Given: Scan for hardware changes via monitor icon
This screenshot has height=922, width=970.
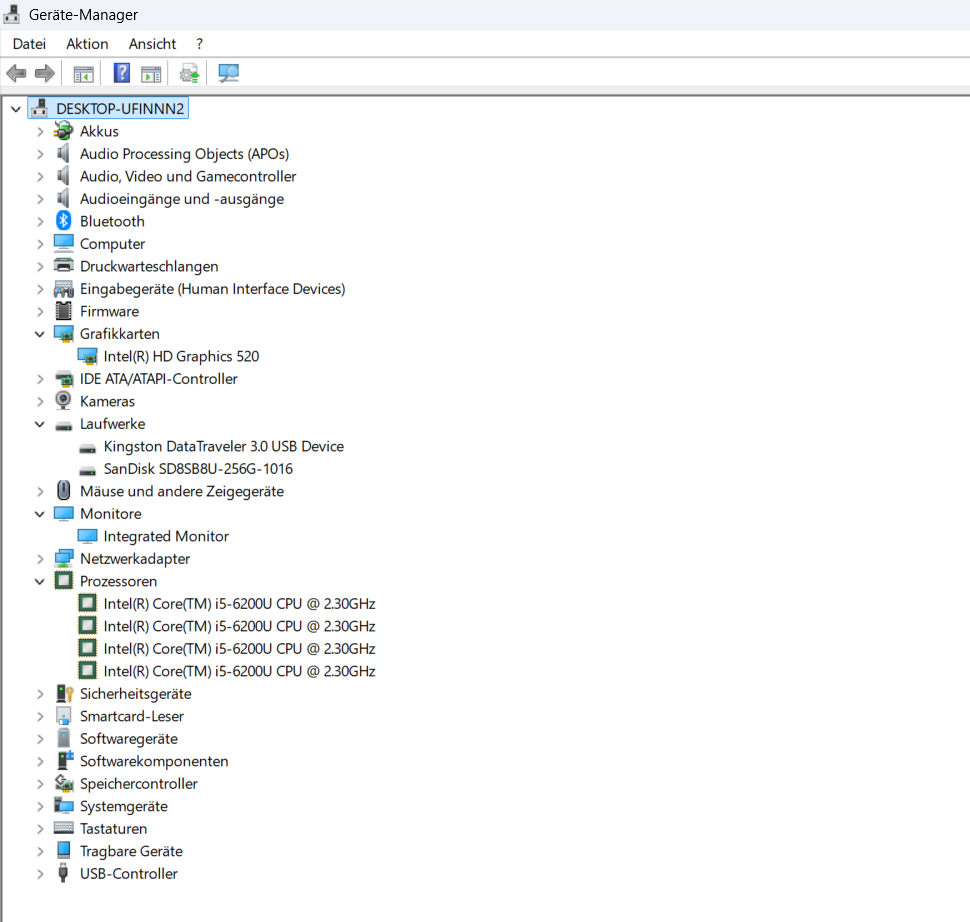Looking at the screenshot, I should (228, 74).
